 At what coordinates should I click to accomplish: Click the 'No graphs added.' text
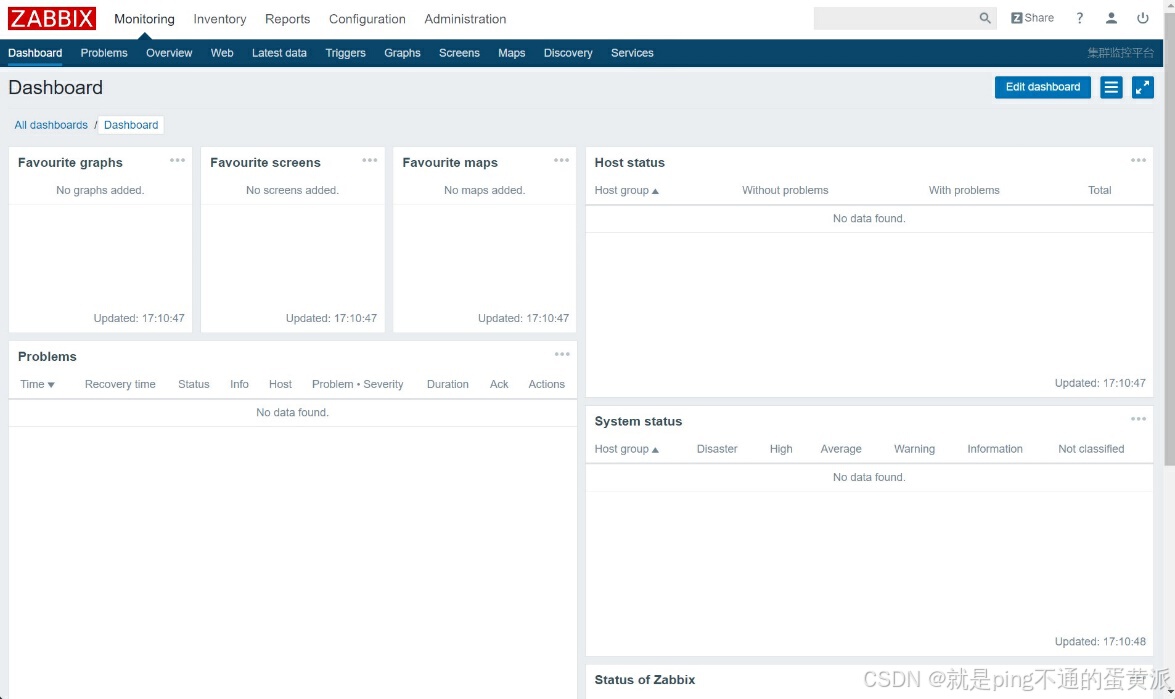click(100, 190)
